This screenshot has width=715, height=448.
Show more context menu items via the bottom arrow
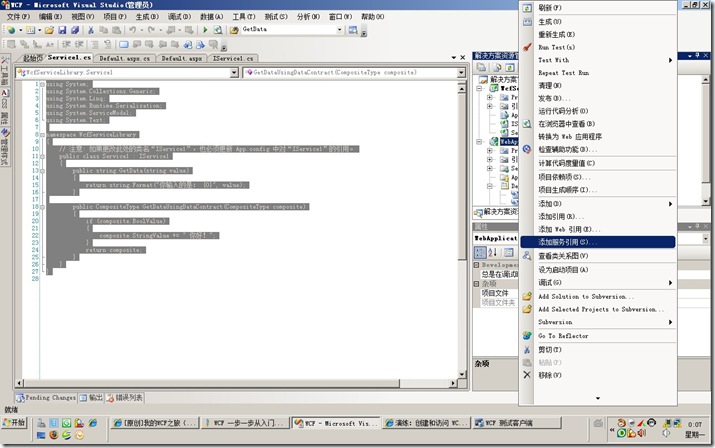598,398
